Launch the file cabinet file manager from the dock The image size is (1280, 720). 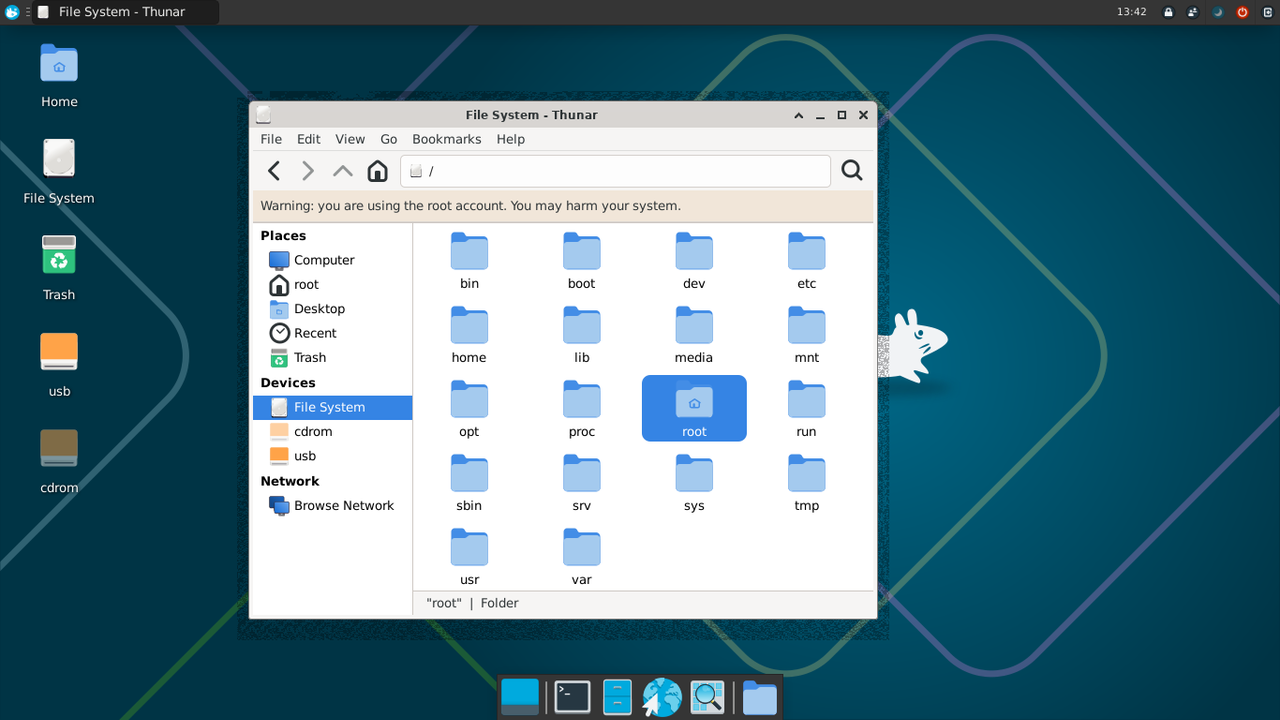617,697
